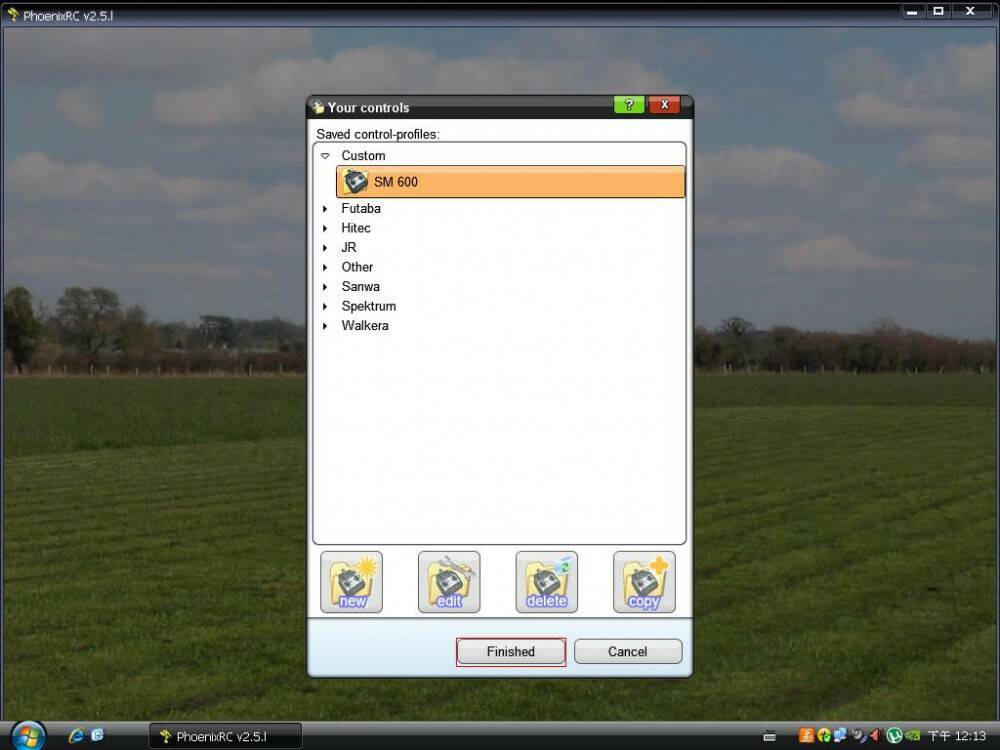Expand the Spektrum profile group
Image resolution: width=1000 pixels, height=750 pixels.
(x=325, y=306)
